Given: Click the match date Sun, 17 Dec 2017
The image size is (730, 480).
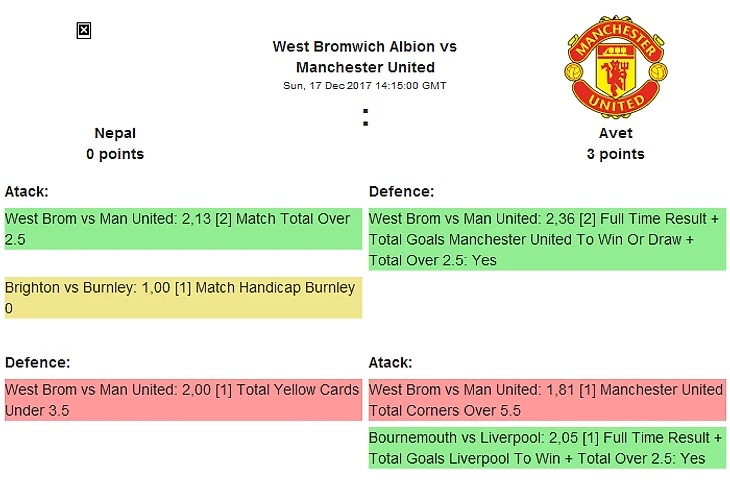Looking at the screenshot, I should tap(364, 86).
